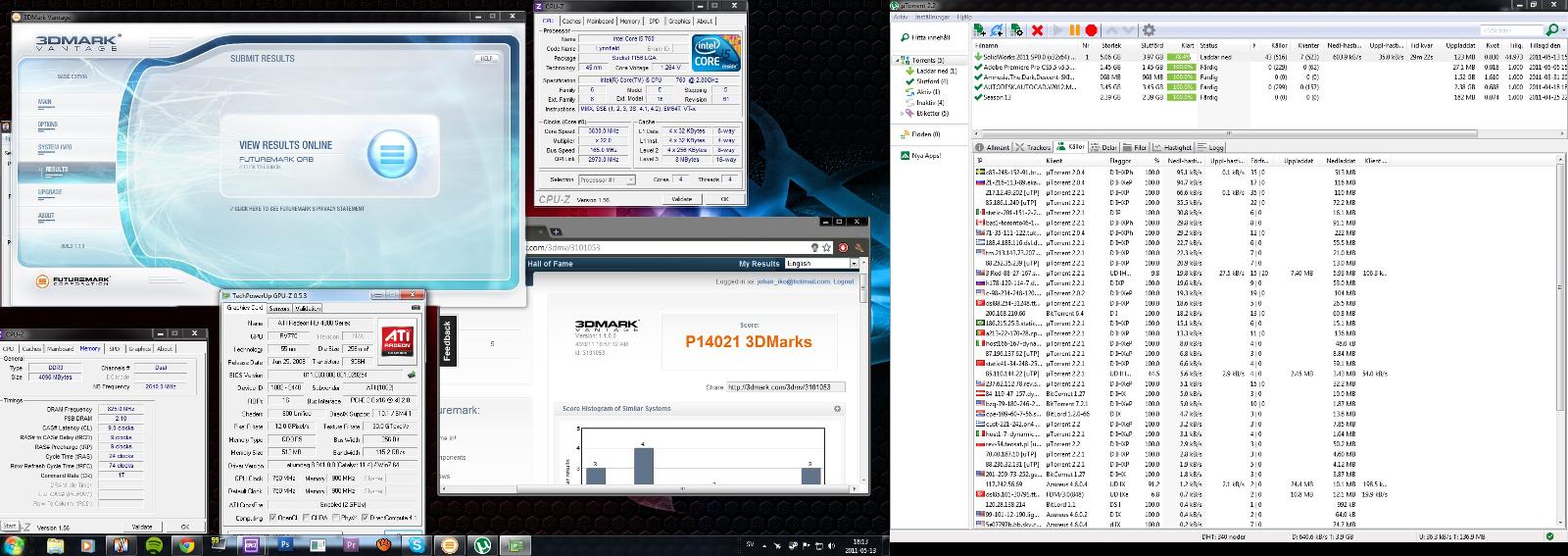The image size is (1568, 556).
Task: Select OPTIONS in 3DMark Vantage sidebar
Action: [x=47, y=125]
